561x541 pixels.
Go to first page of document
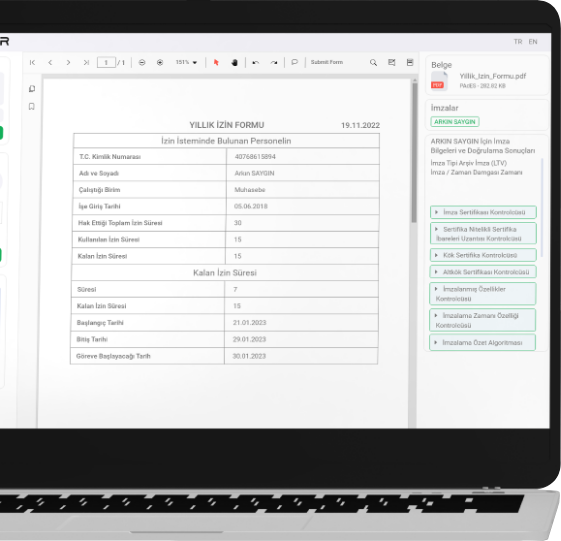coord(32,63)
